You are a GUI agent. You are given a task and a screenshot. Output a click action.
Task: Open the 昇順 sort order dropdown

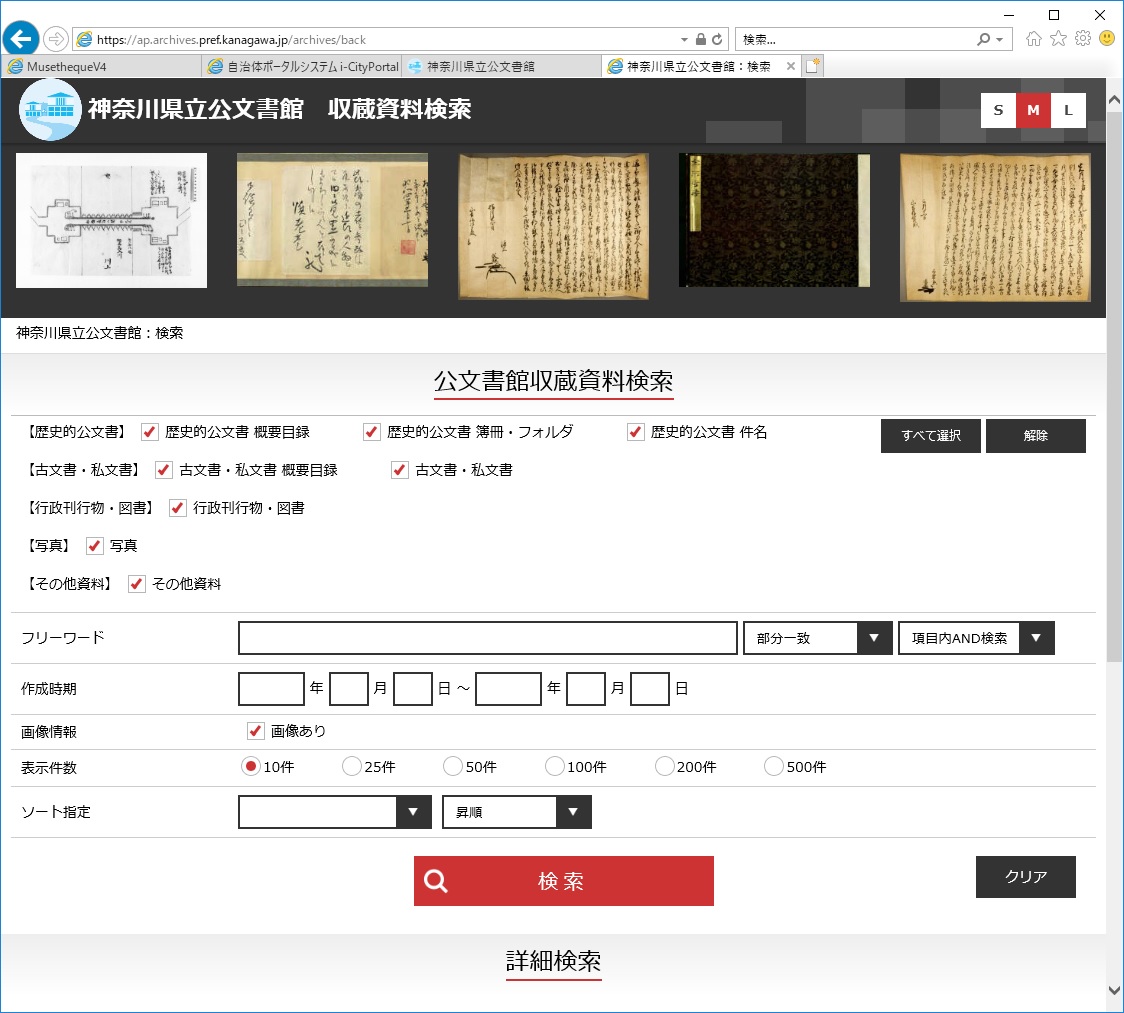click(517, 812)
